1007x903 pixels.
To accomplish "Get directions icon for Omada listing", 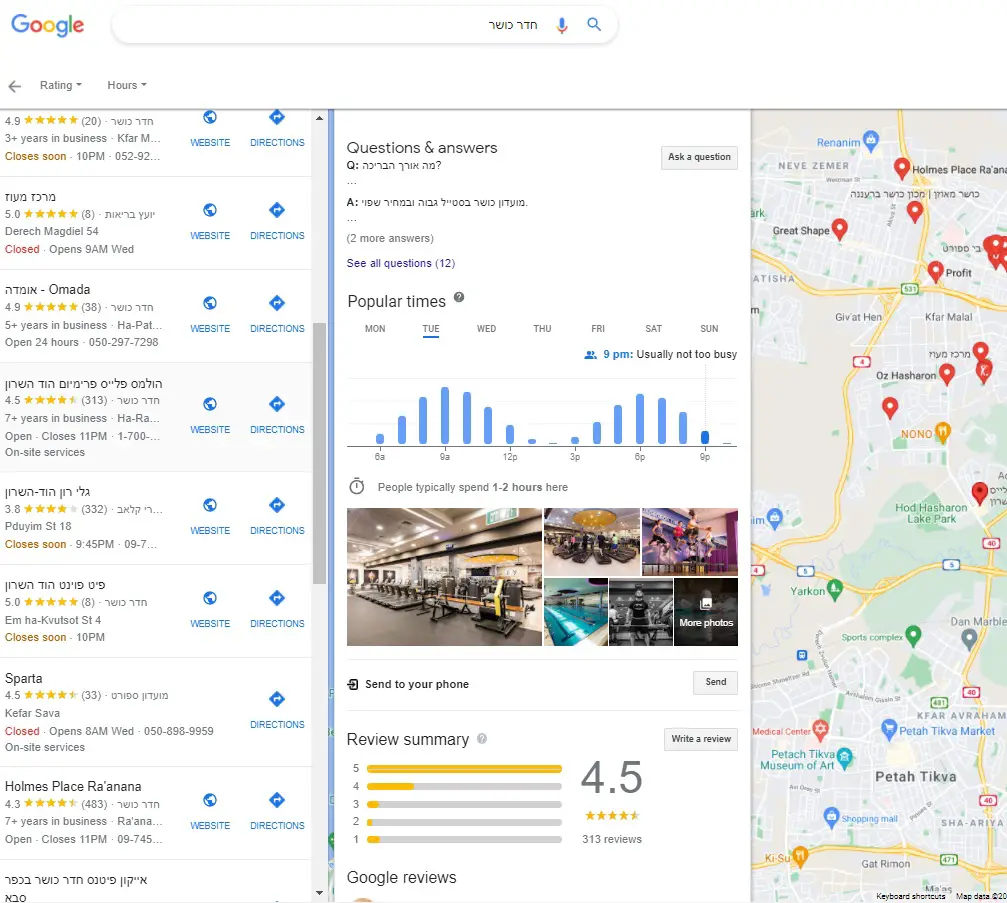I will click(x=277, y=302).
